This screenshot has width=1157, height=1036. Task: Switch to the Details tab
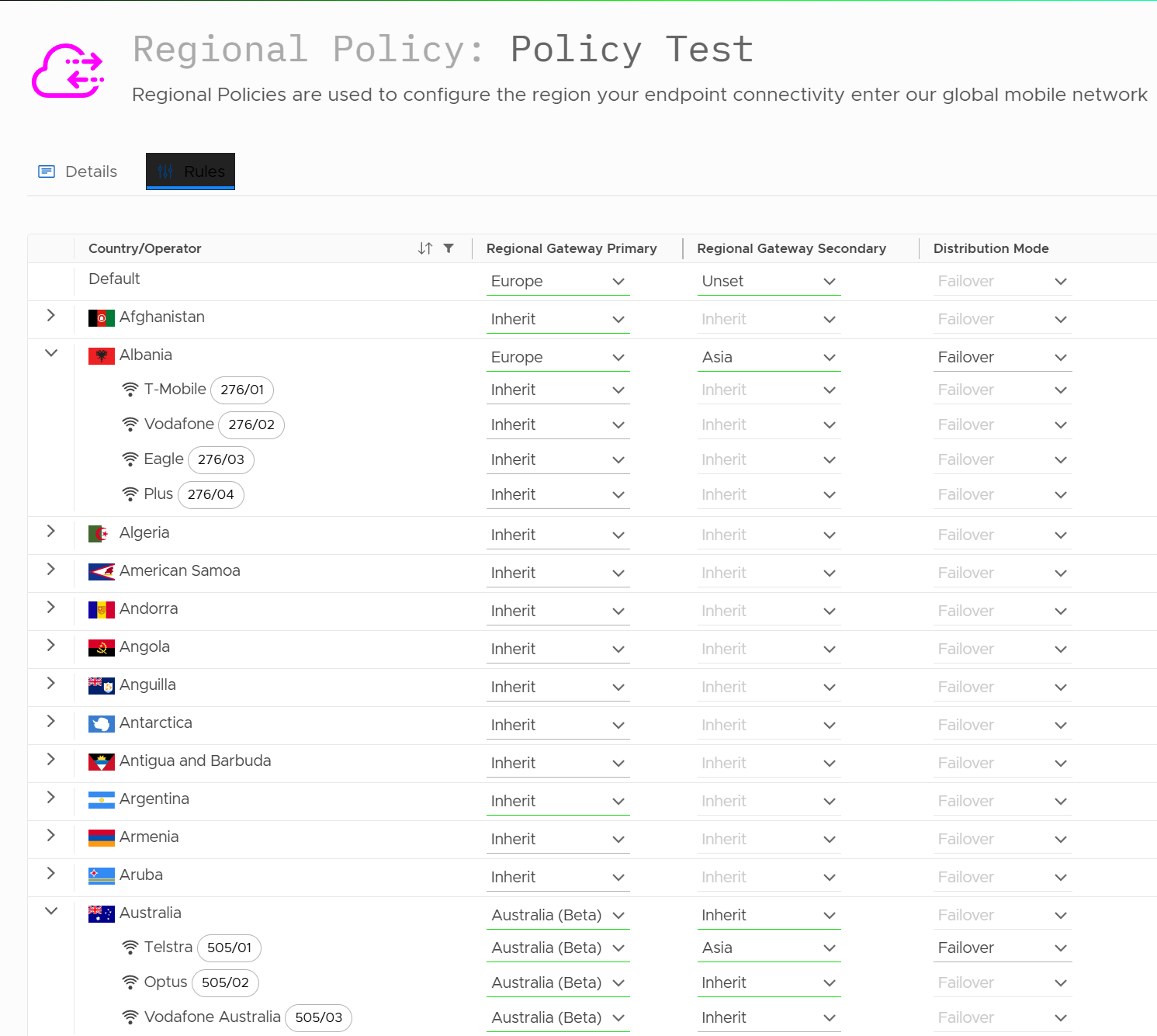[78, 172]
